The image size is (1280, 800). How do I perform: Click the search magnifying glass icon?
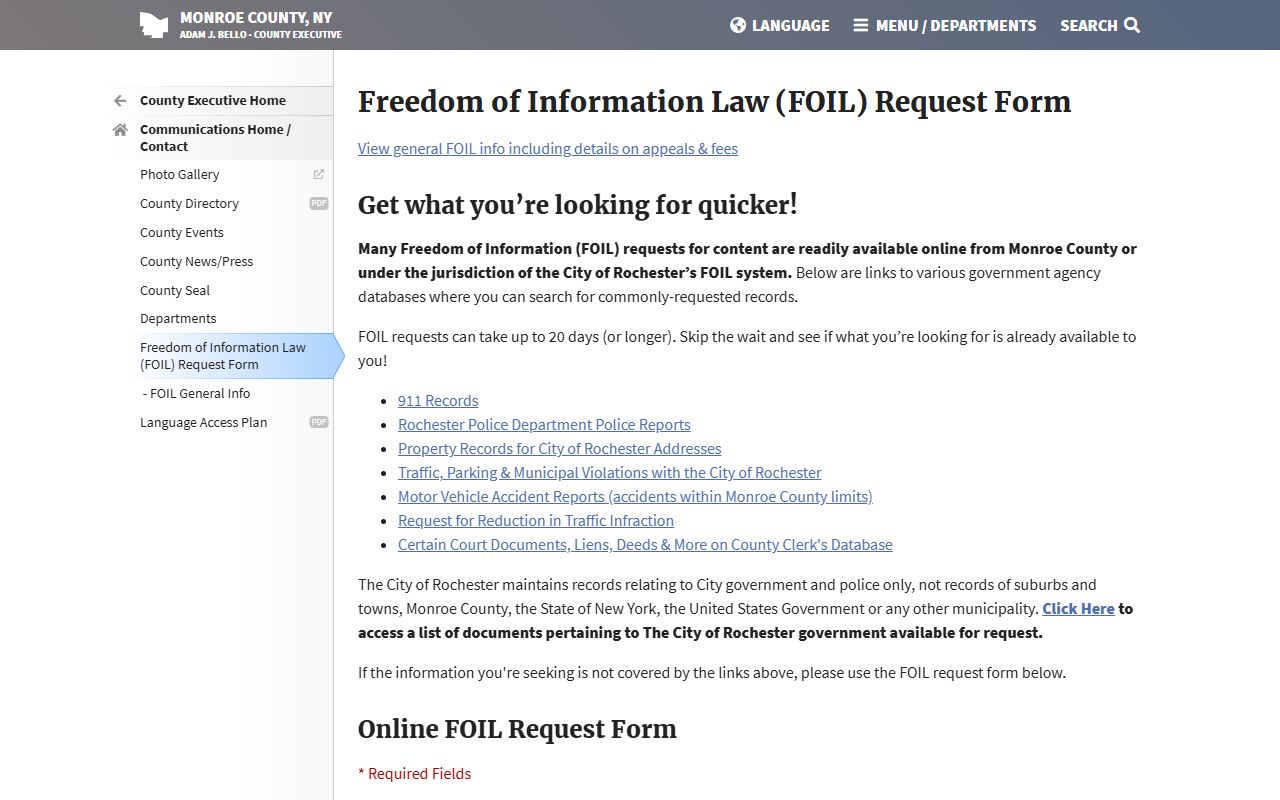[1132, 25]
